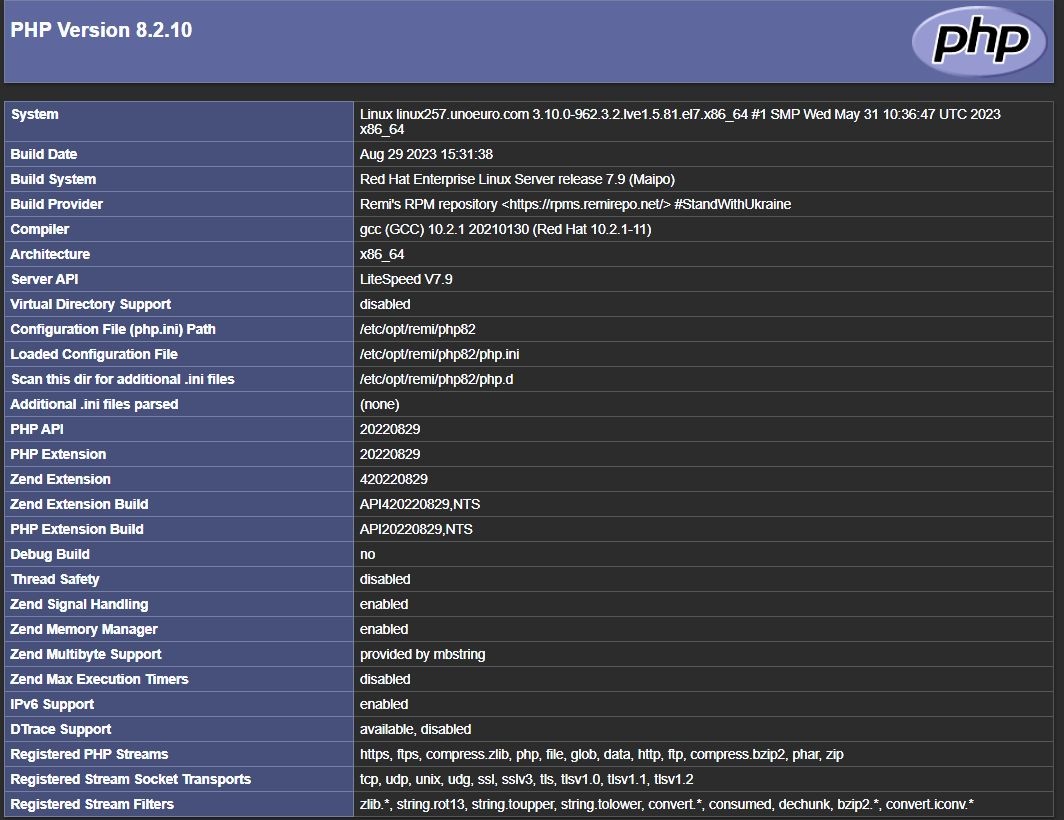Click the Aug 29 2023 15:31:38 value
The height and width of the screenshot is (820, 1064).
pyautogui.click(x=426, y=154)
